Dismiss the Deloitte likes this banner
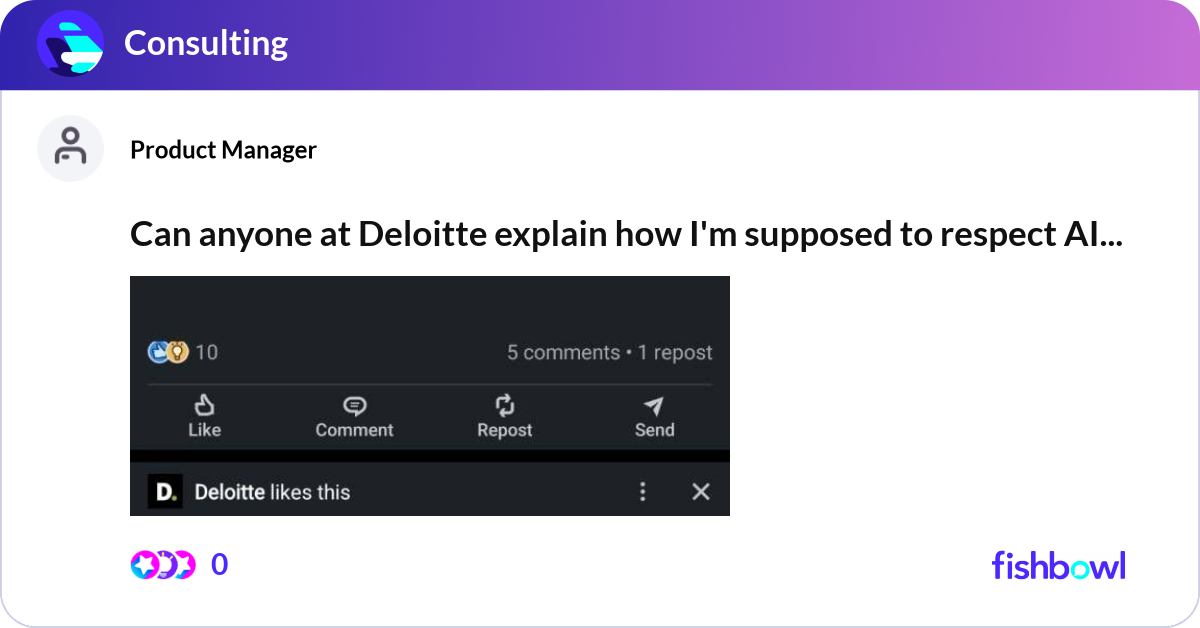Image resolution: width=1200 pixels, height=628 pixels. 701,491
